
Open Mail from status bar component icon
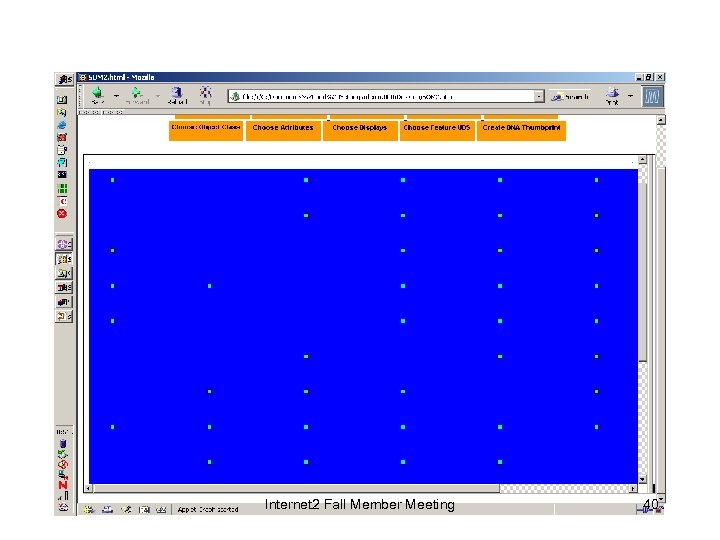tap(107, 509)
